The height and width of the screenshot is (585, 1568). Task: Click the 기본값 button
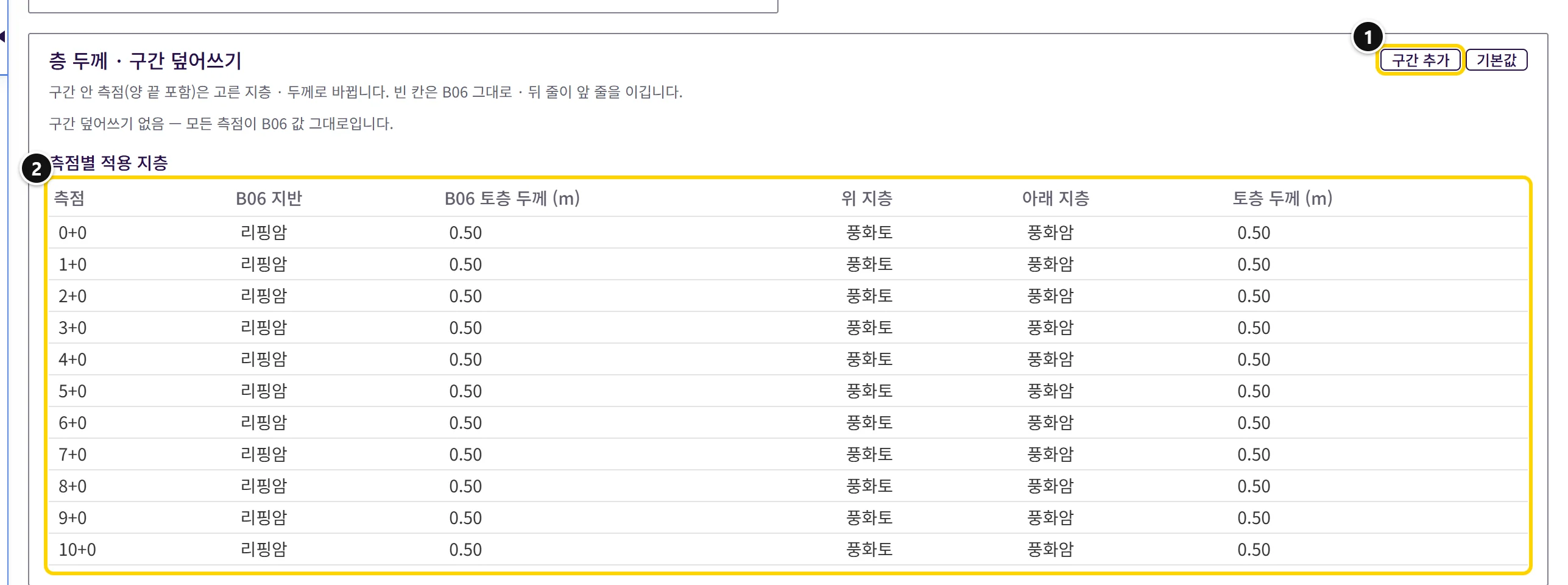[x=1496, y=60]
